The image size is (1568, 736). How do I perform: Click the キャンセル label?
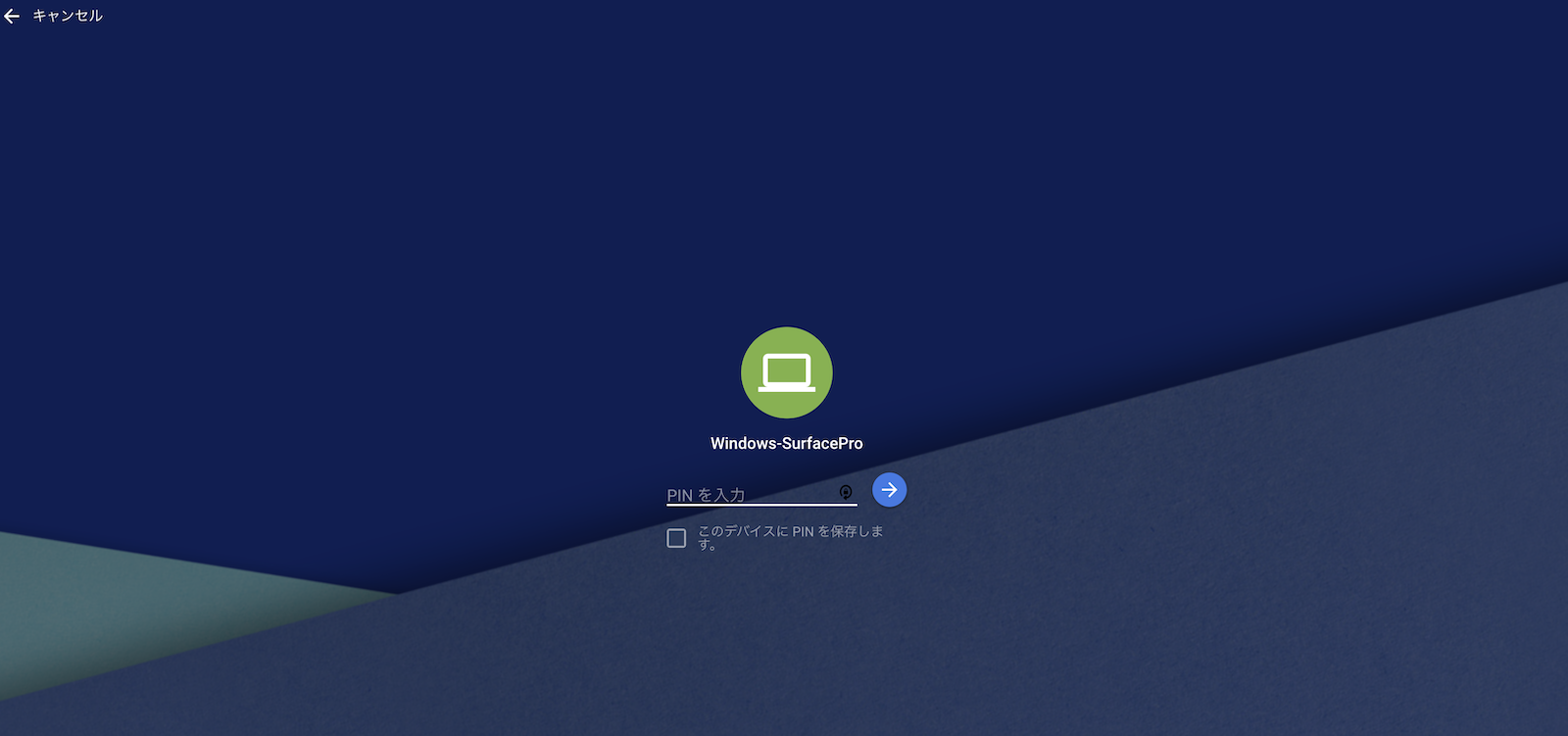click(68, 16)
